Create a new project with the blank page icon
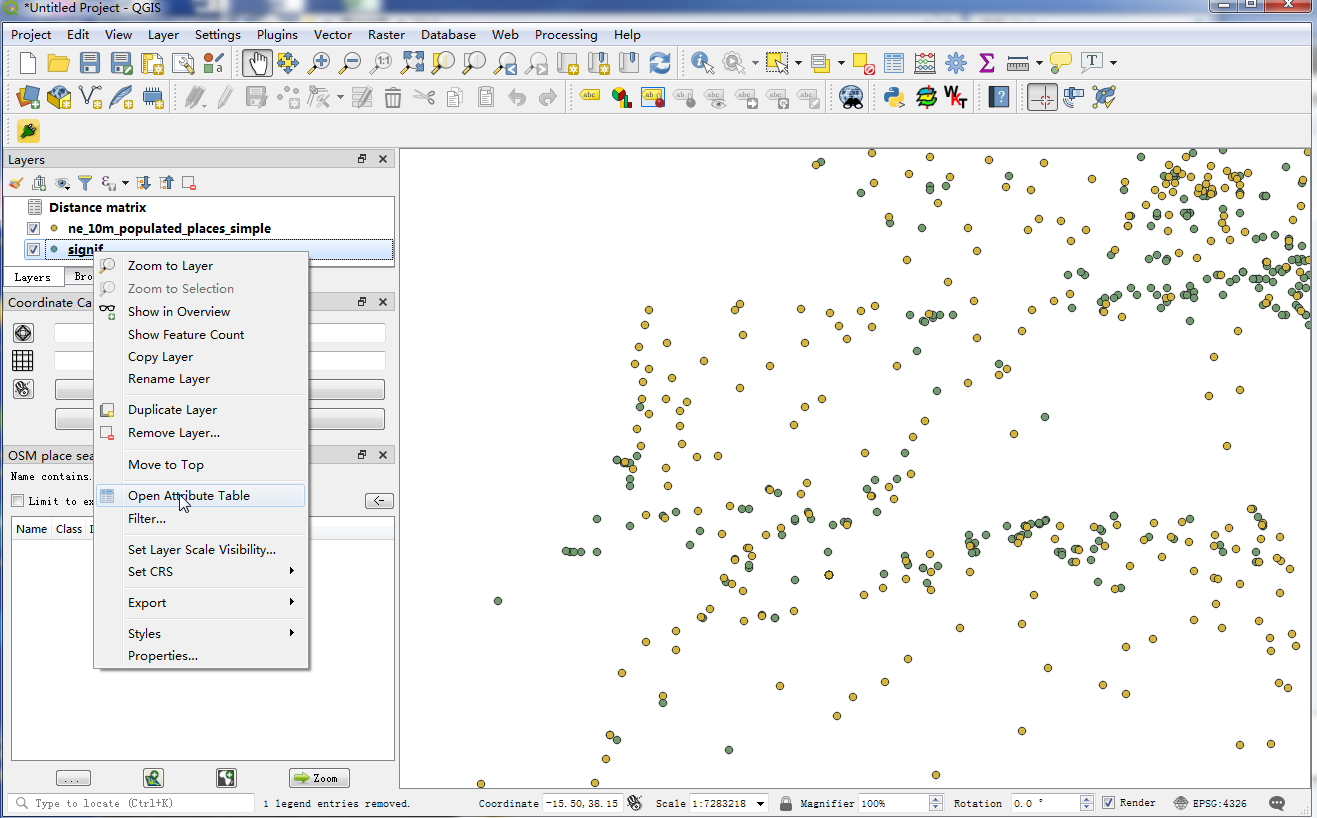 28,63
